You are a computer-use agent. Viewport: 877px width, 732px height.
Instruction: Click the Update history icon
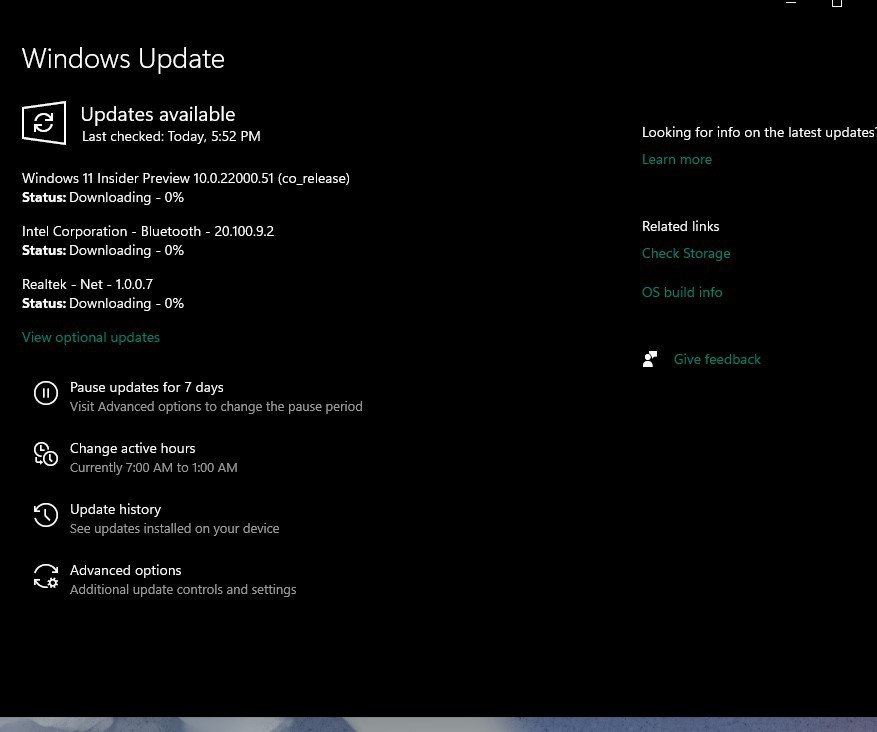click(46, 515)
